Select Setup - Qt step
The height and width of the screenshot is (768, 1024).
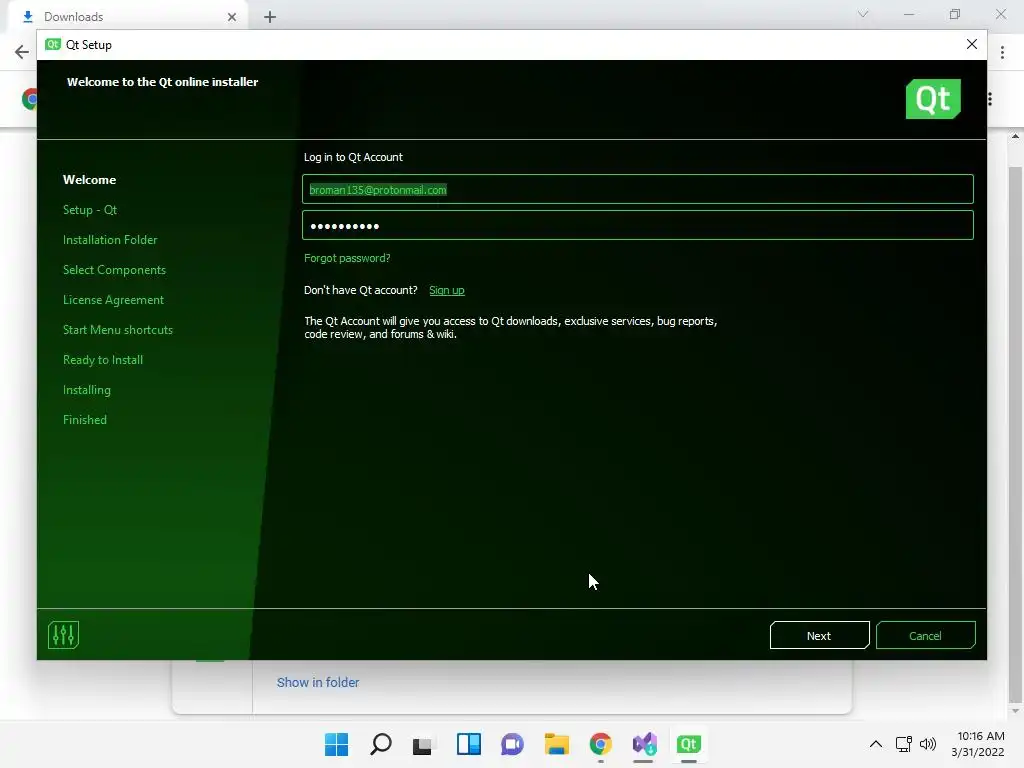90,210
